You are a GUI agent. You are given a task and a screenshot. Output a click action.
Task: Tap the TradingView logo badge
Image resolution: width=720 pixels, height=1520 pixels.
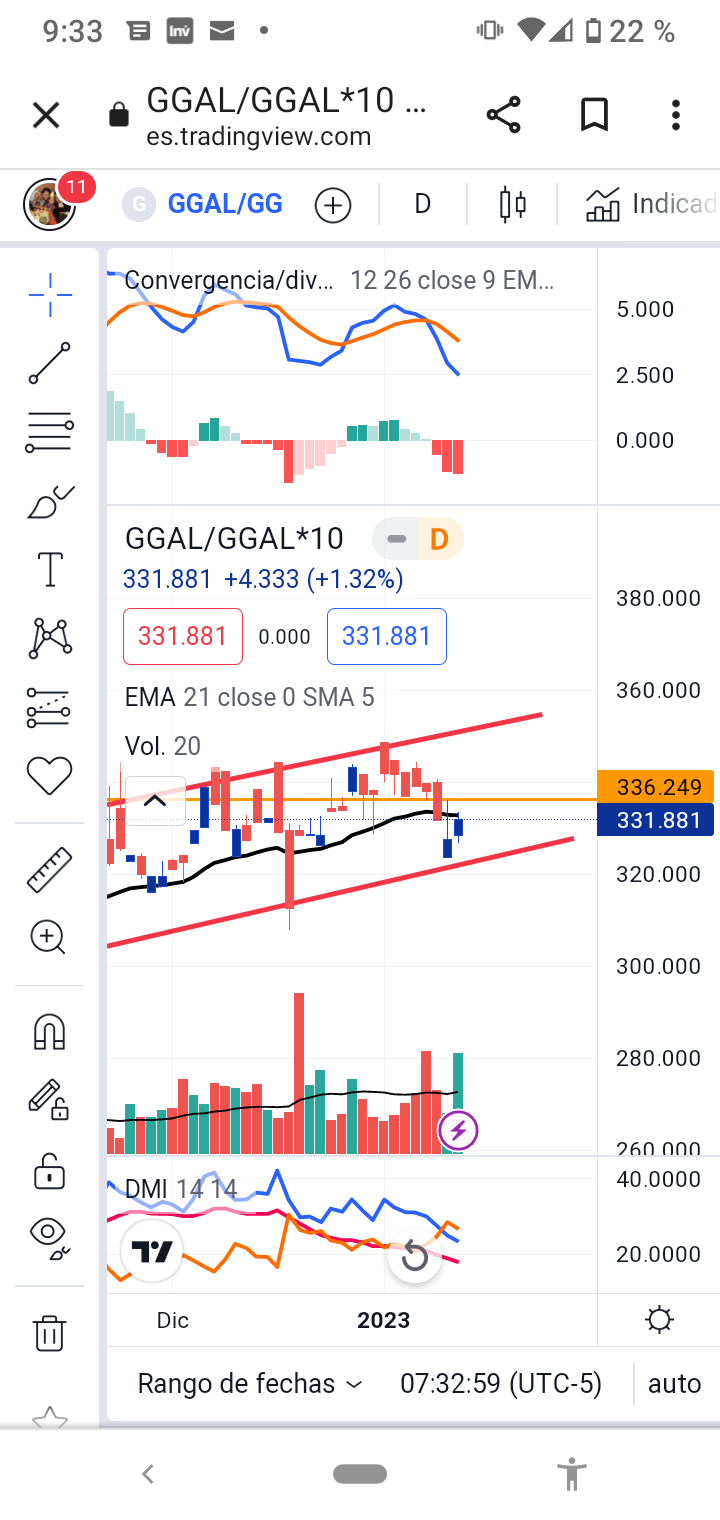click(152, 1250)
